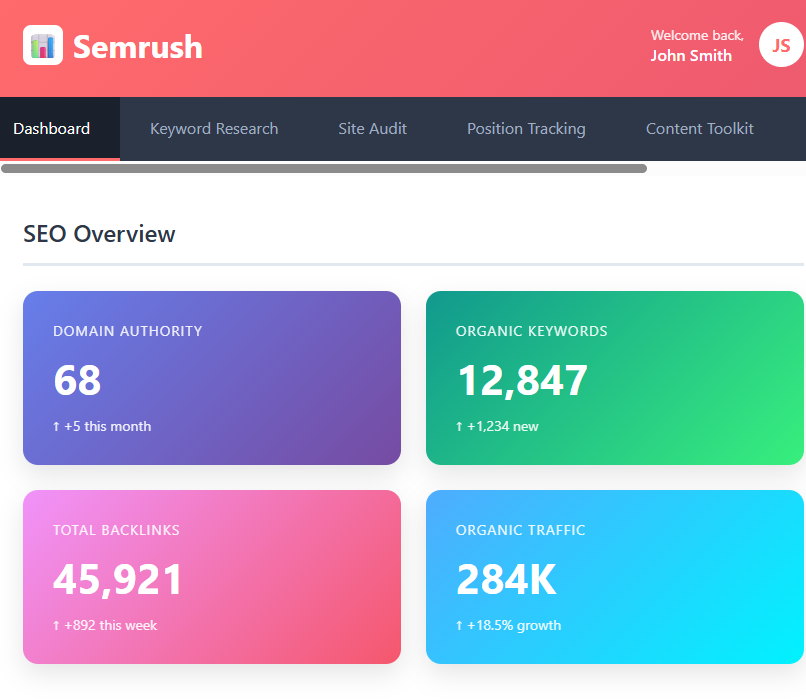Click the '+892 this week' text
This screenshot has width=806, height=699.
point(105,626)
